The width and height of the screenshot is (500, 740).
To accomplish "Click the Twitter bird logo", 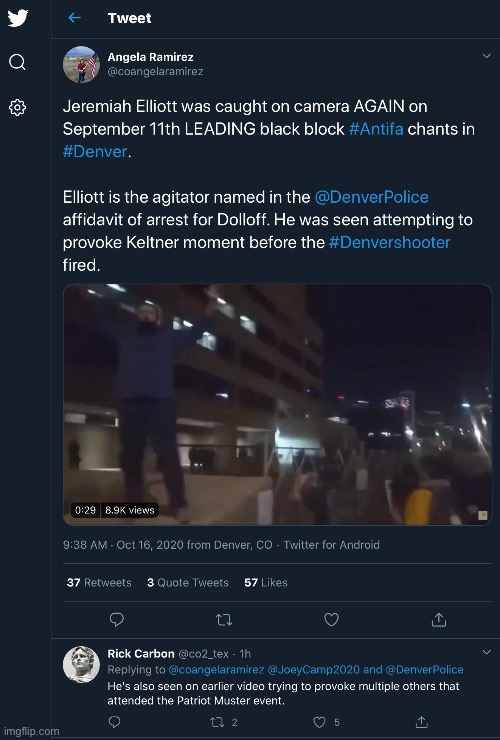I will pyautogui.click(x=18, y=18).
